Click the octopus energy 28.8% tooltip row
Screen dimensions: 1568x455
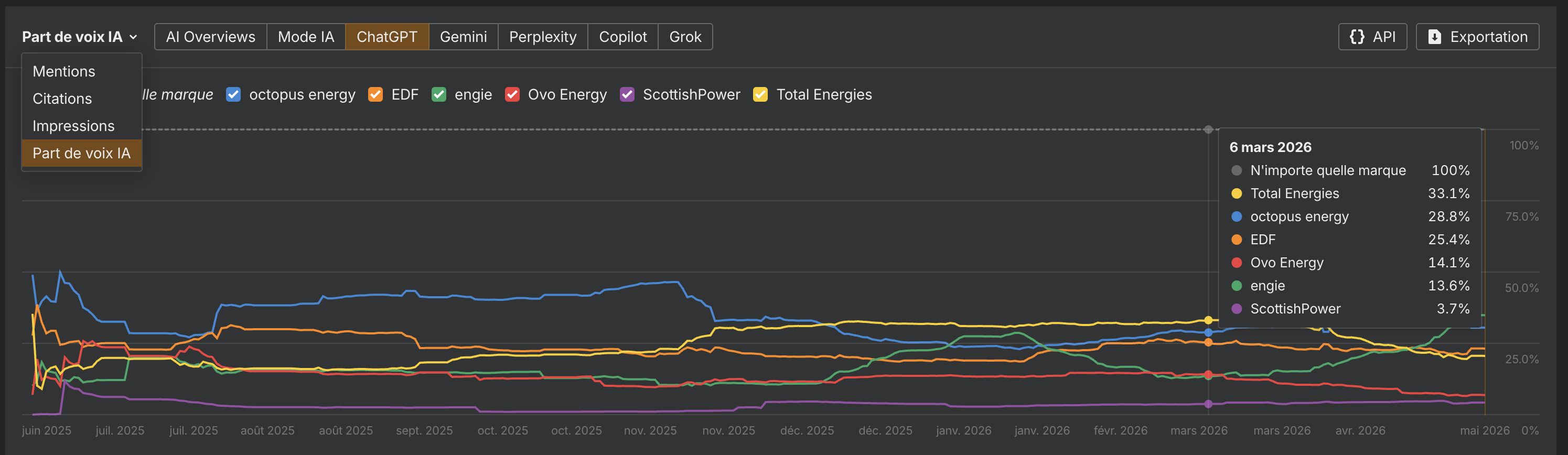tap(1350, 216)
